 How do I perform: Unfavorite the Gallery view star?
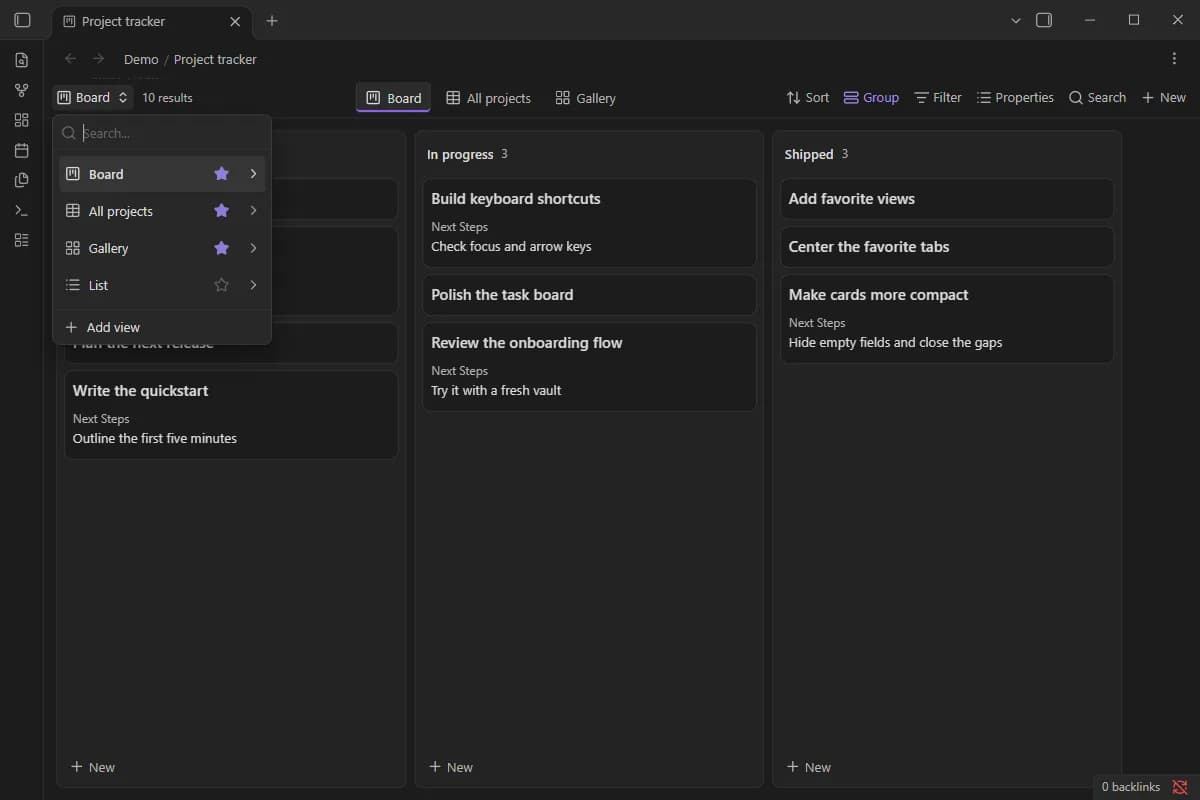[222, 248]
